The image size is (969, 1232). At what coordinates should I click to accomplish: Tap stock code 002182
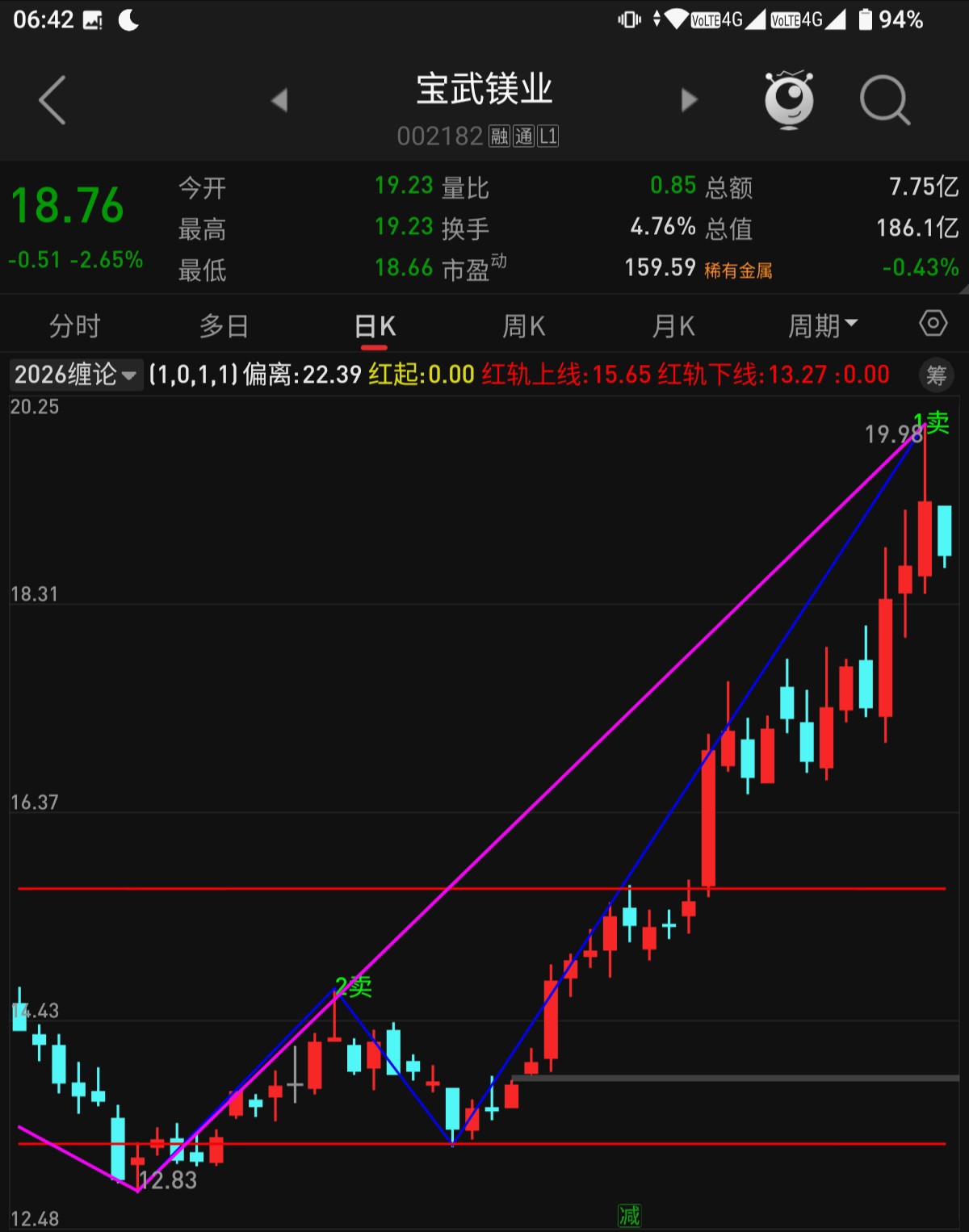coord(439,136)
